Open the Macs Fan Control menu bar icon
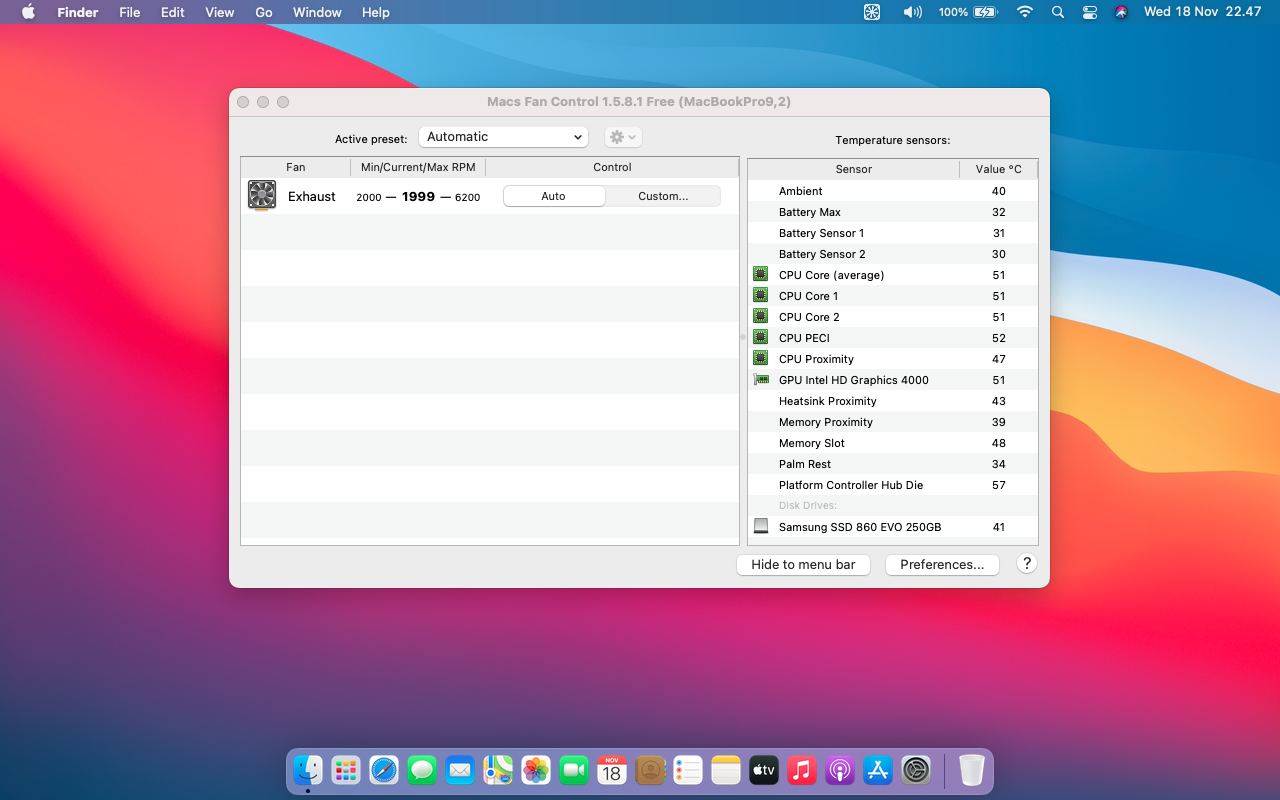 pos(872,12)
